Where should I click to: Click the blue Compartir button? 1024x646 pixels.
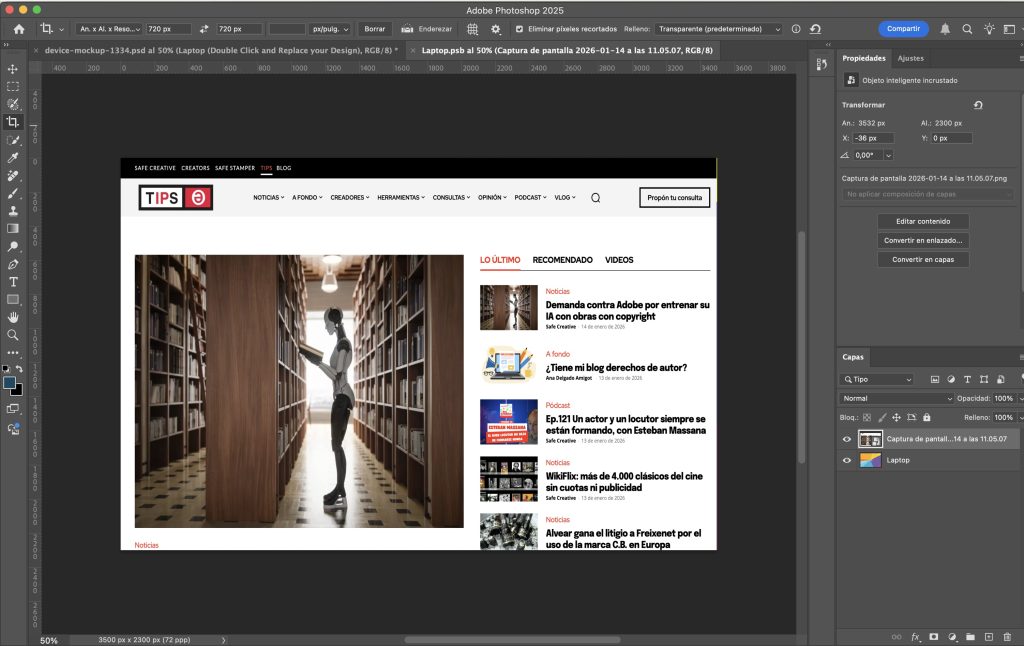902,29
